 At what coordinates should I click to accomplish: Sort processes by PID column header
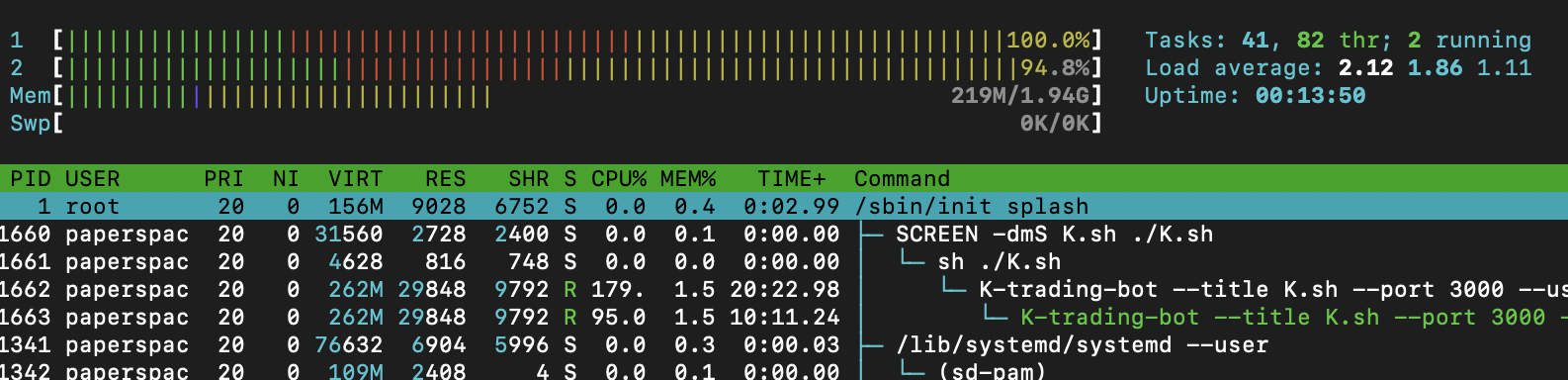31,179
